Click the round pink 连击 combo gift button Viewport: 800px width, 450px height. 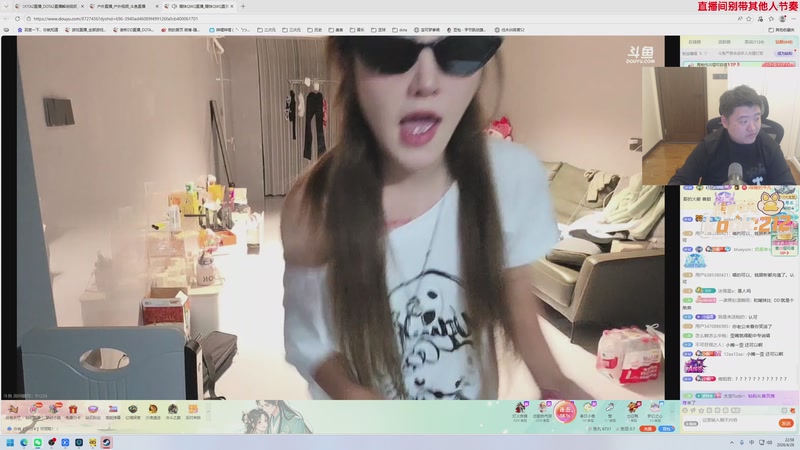point(564,411)
